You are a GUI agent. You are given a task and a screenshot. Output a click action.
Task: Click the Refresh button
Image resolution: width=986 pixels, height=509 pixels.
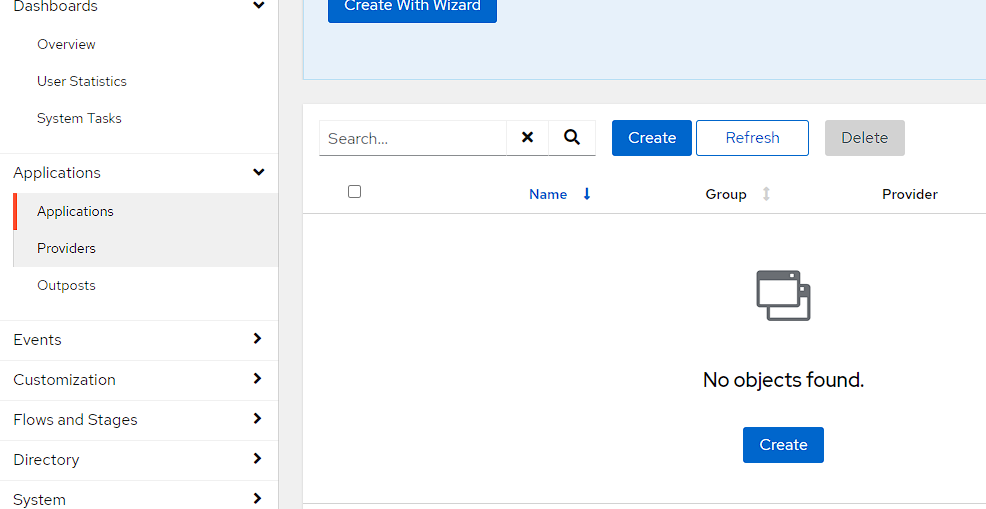[x=752, y=138]
